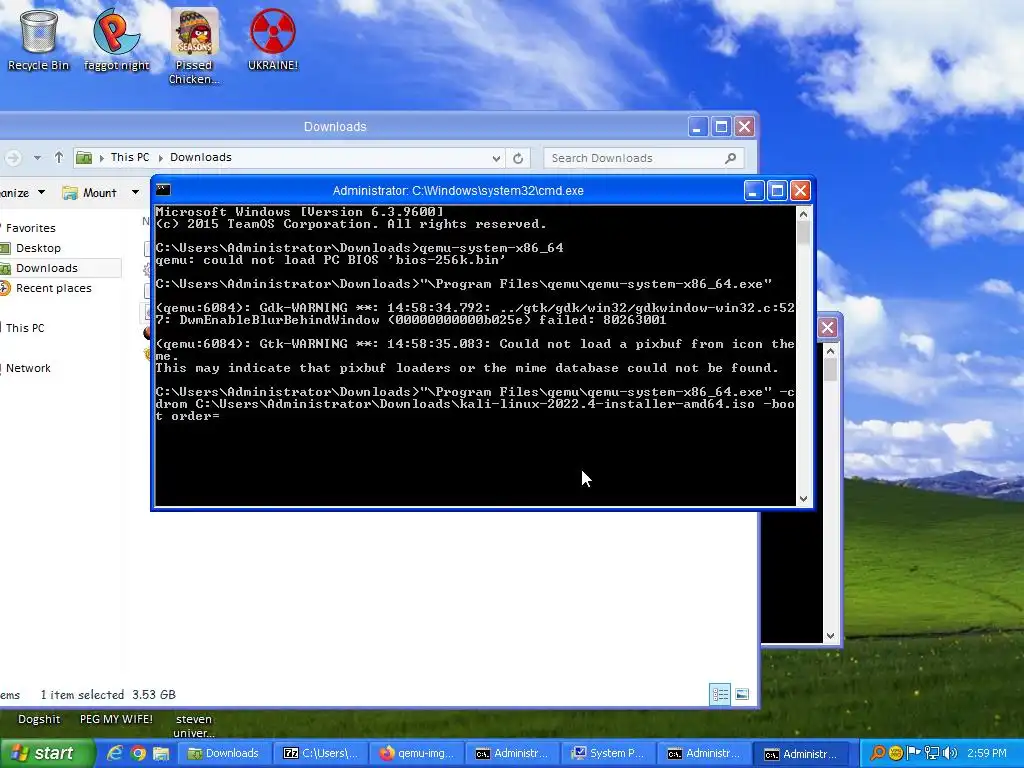Click the cmd scrollbar down arrow
Image resolution: width=1024 pixels, height=768 pixels.
[803, 499]
